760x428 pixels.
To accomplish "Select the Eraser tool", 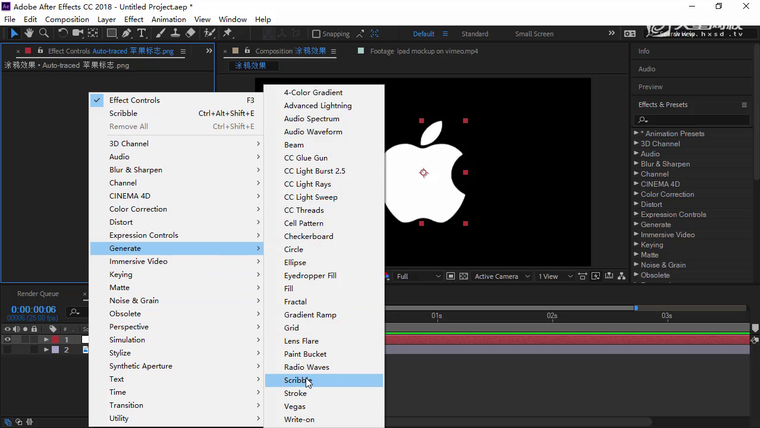I will [x=190, y=33].
